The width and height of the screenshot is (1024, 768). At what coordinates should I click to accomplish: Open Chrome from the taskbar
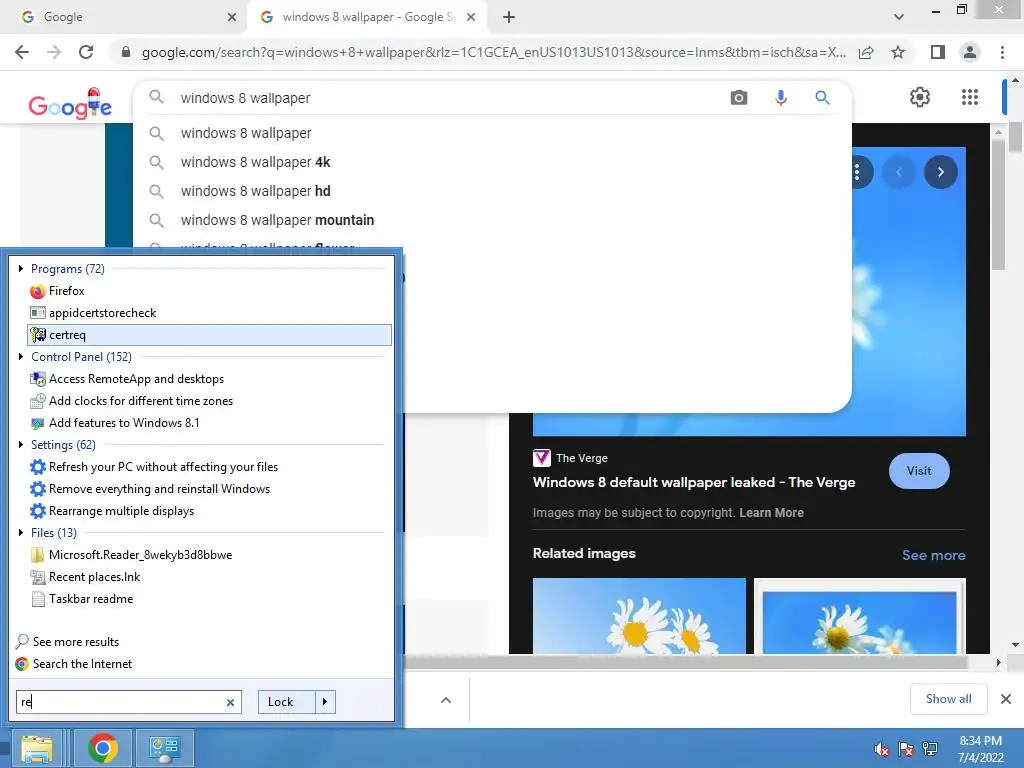pyautogui.click(x=103, y=748)
